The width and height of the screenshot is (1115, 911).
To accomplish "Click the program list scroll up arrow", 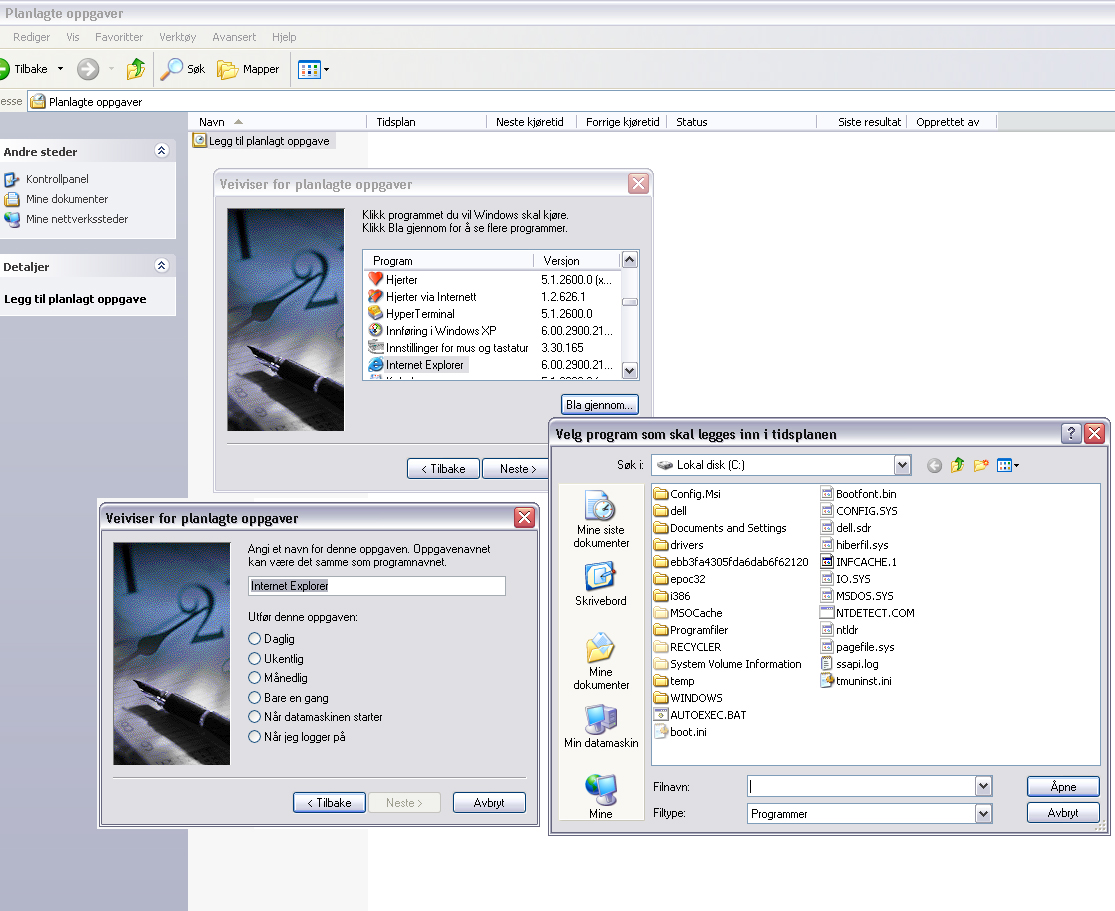I will [x=629, y=260].
